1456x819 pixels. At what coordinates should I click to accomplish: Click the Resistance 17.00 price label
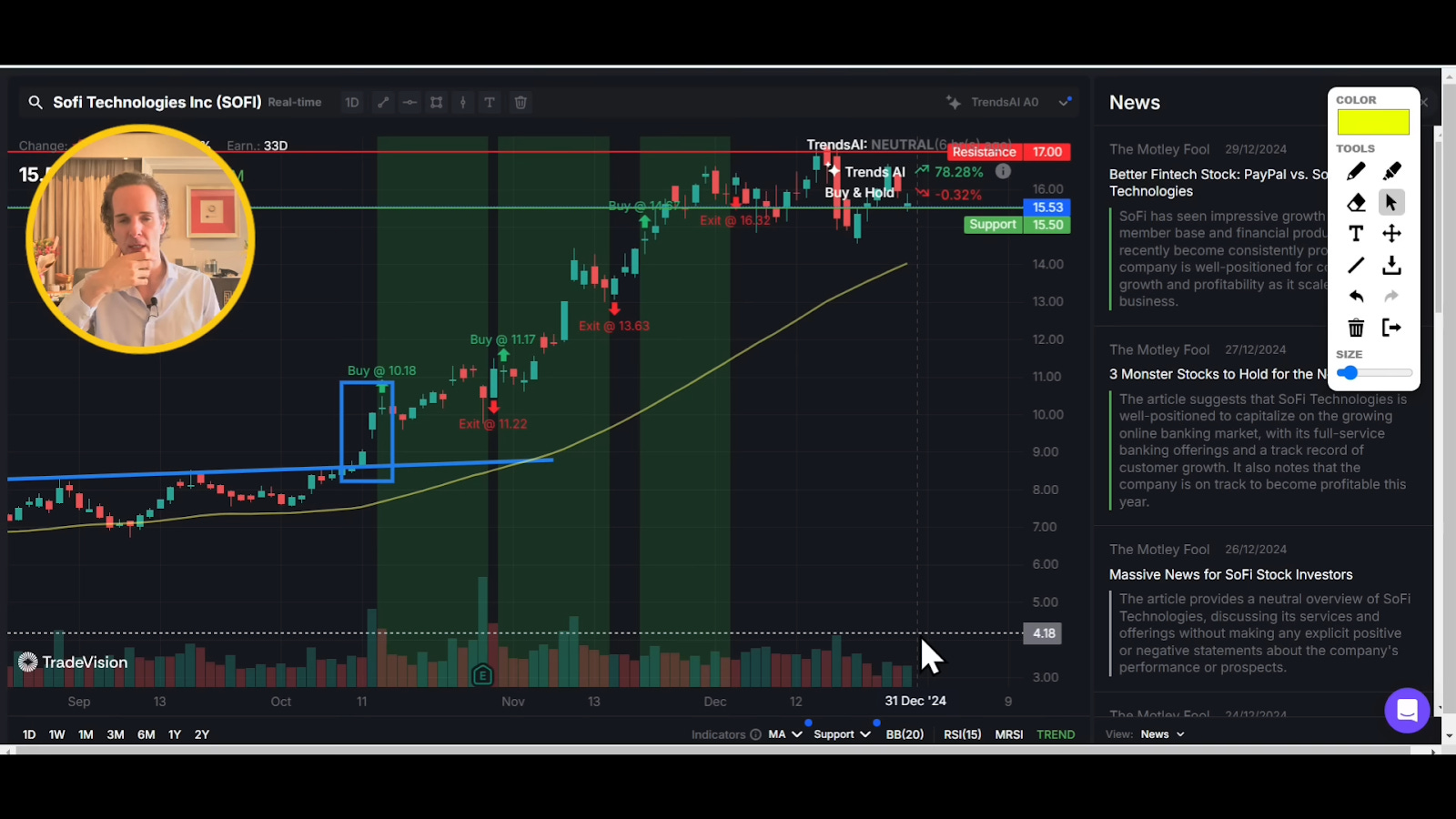(1009, 152)
